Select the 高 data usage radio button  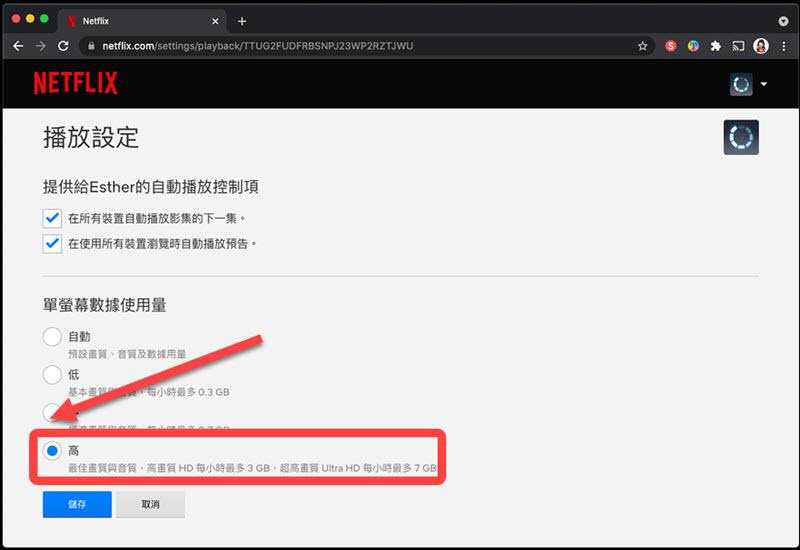[52, 452]
